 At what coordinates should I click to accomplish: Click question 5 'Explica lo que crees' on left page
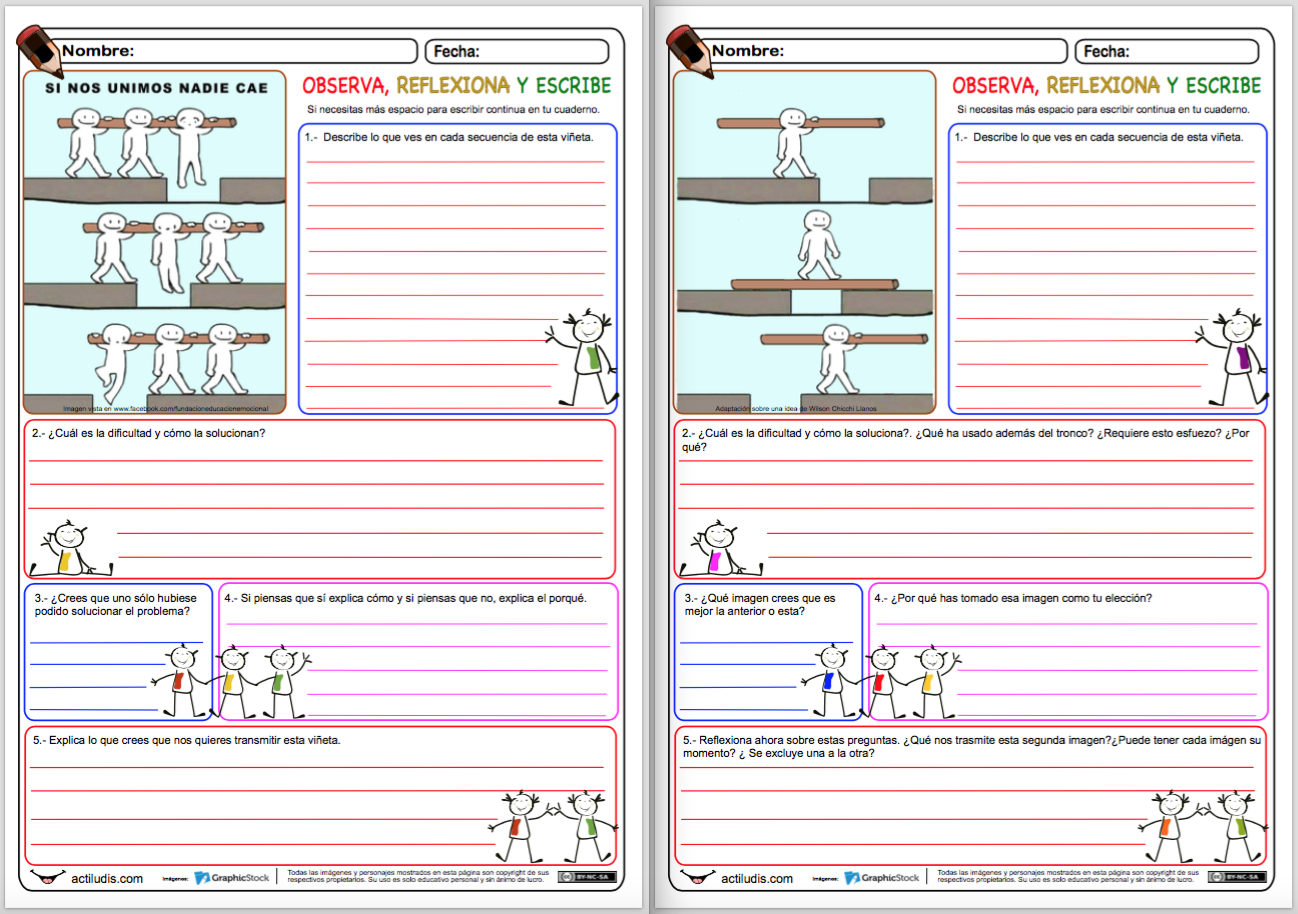click(186, 741)
